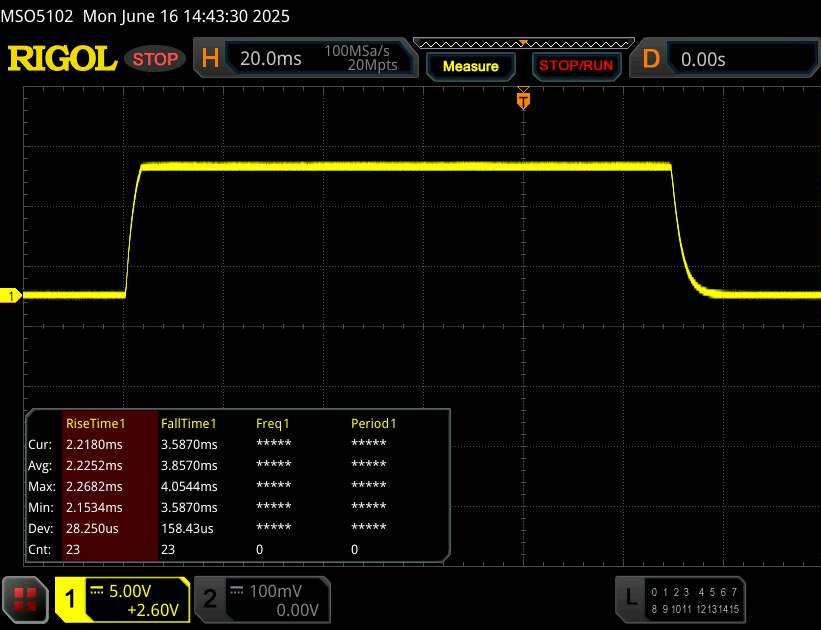This screenshot has height=630, width=821.
Task: Select the Freq1 measurement column header
Action: click(x=272, y=424)
